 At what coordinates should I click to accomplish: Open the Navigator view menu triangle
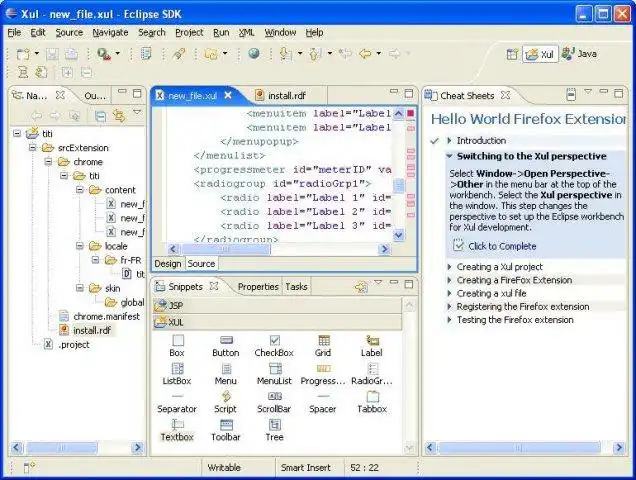[137, 111]
